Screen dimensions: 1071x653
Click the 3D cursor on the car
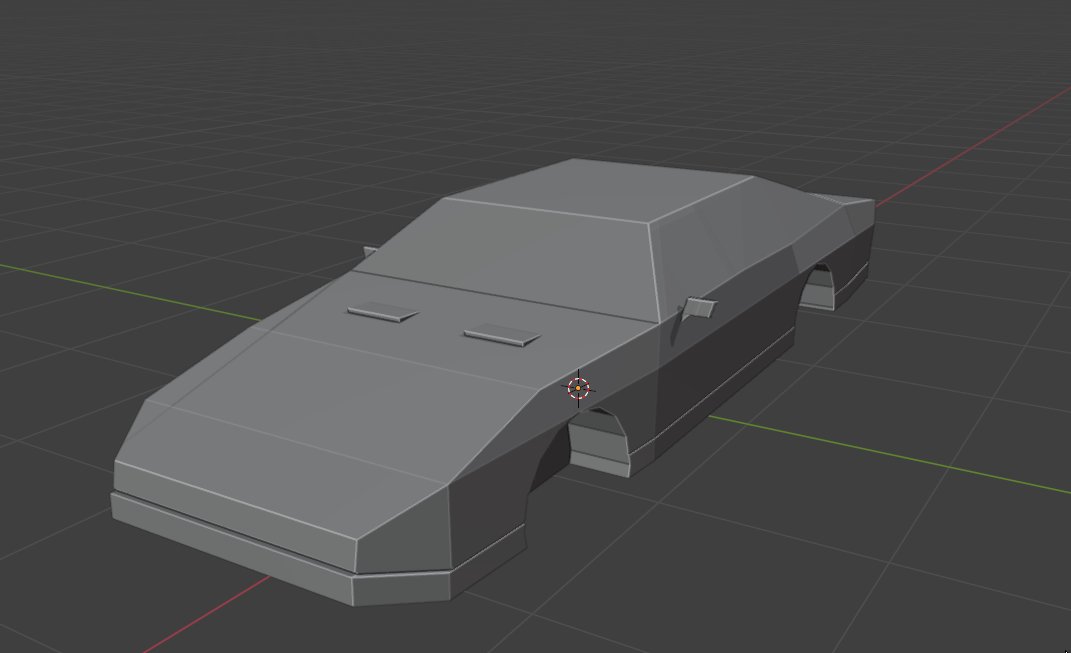coord(580,388)
